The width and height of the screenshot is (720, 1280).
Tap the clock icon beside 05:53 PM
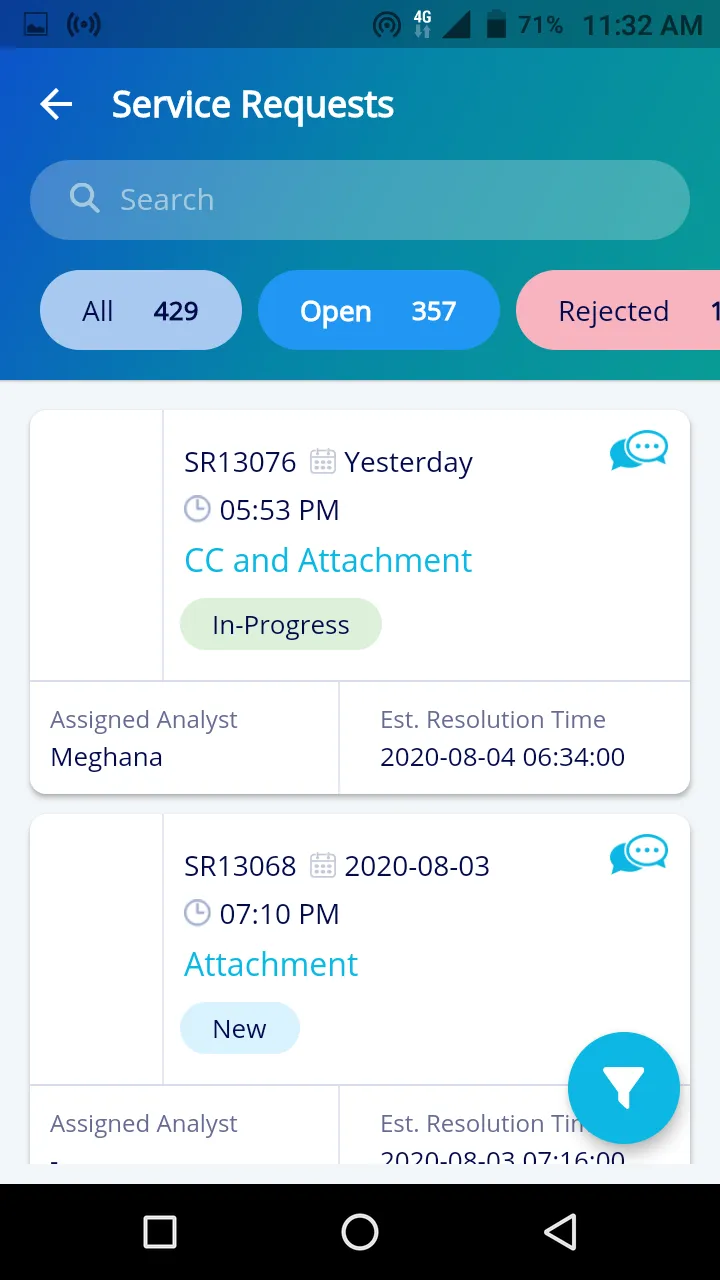coord(198,509)
